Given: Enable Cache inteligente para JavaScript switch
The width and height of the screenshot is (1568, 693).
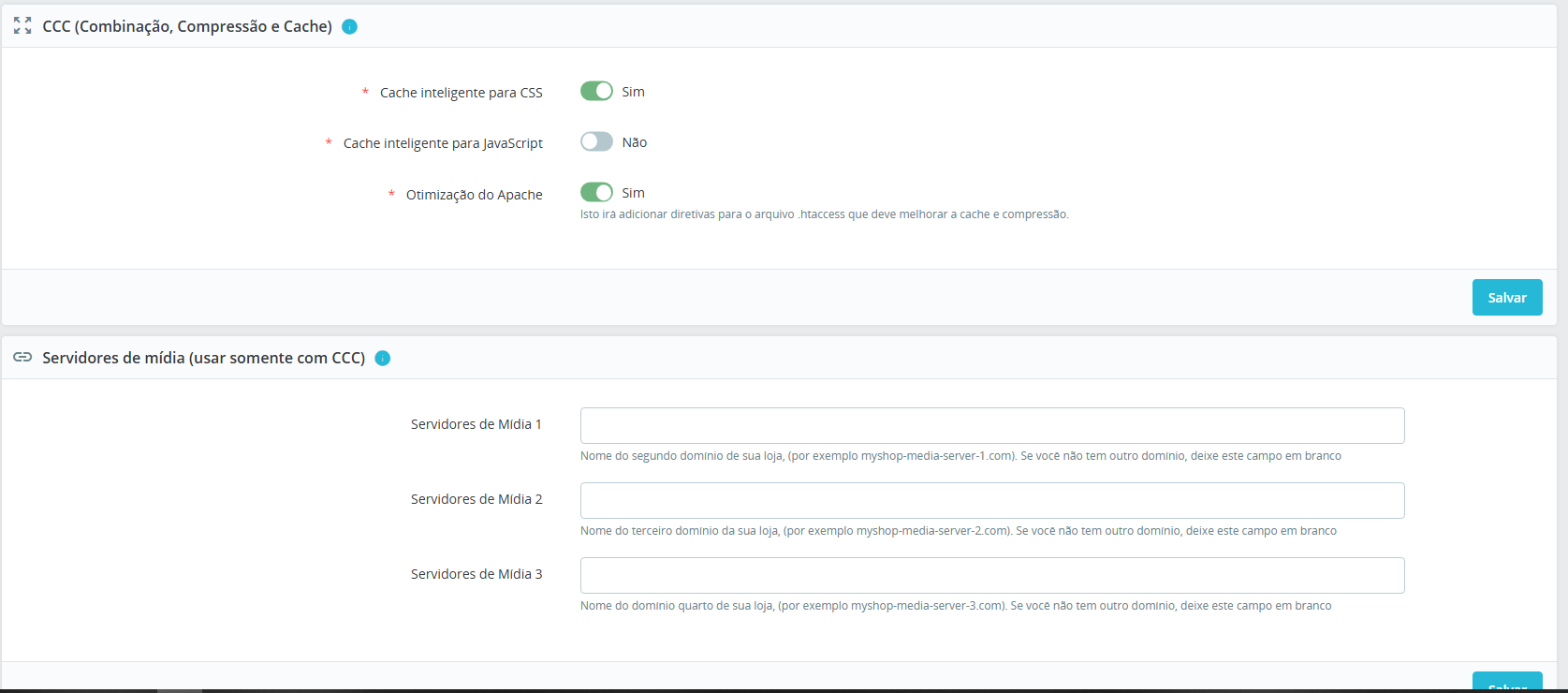Looking at the screenshot, I should pos(596,141).
